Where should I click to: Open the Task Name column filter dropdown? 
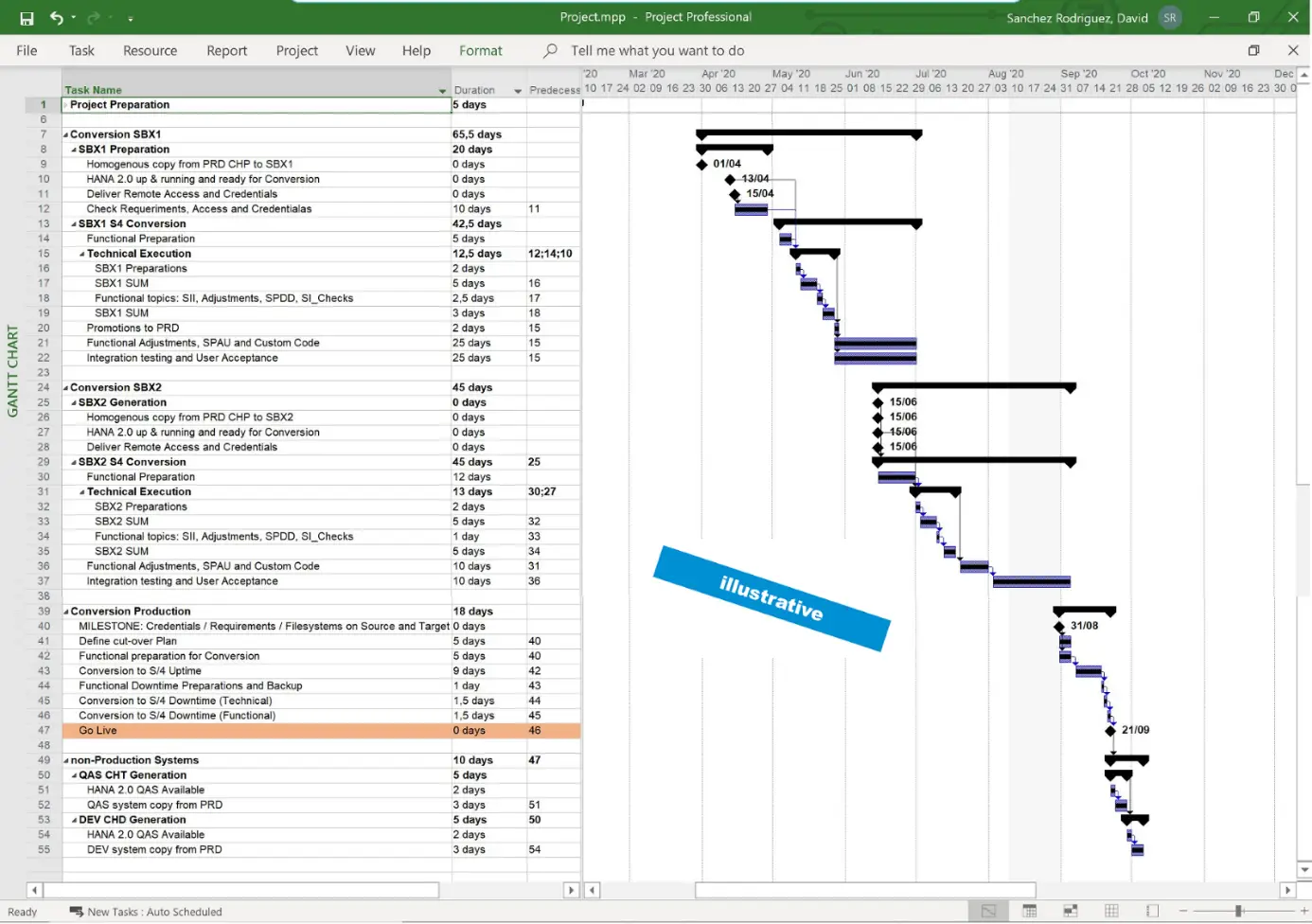[x=441, y=89]
